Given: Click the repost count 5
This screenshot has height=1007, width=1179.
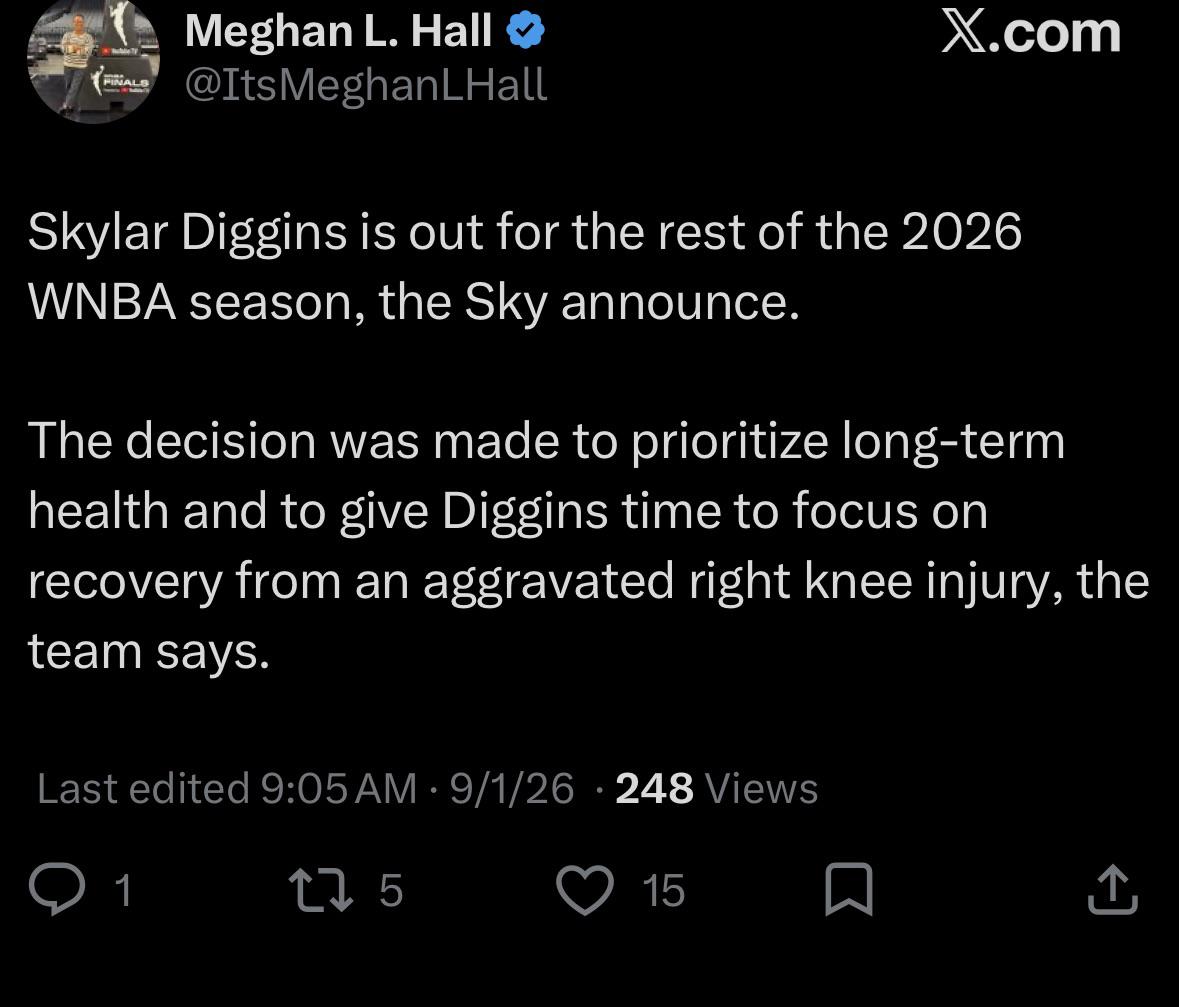Looking at the screenshot, I should (x=391, y=890).
